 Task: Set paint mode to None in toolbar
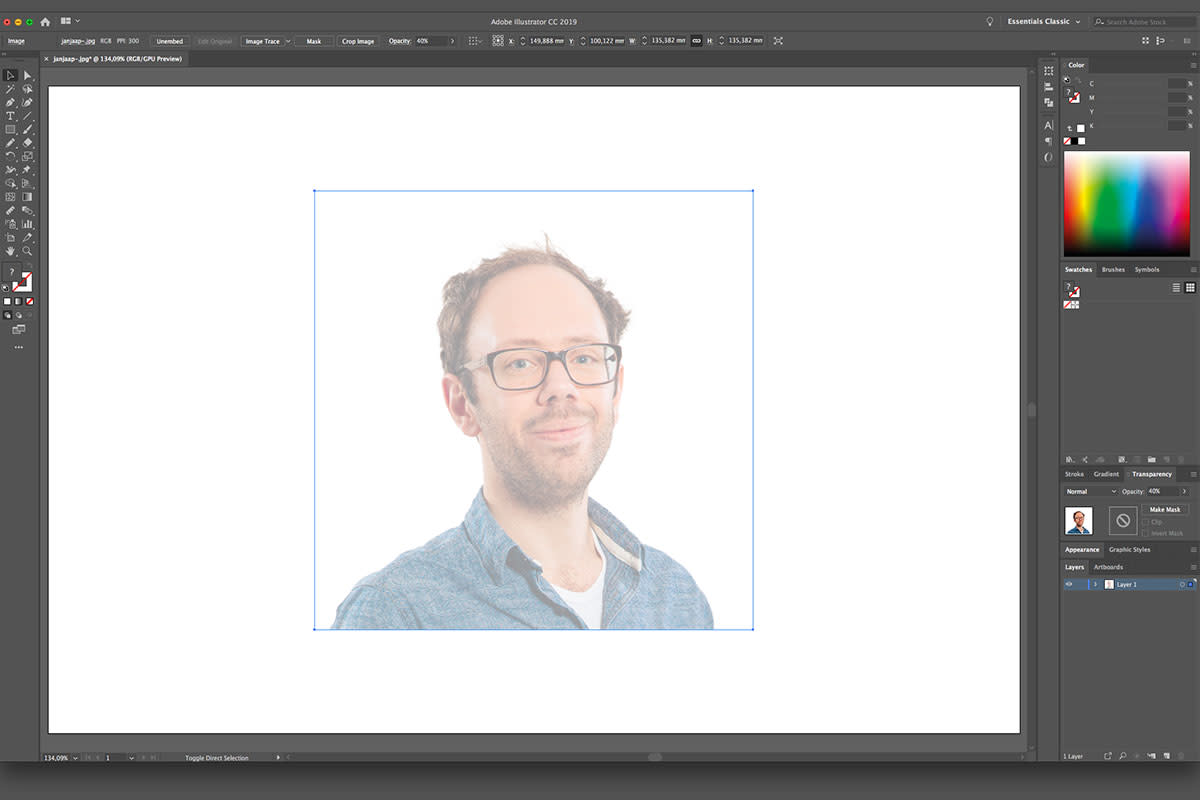pyautogui.click(x=30, y=301)
